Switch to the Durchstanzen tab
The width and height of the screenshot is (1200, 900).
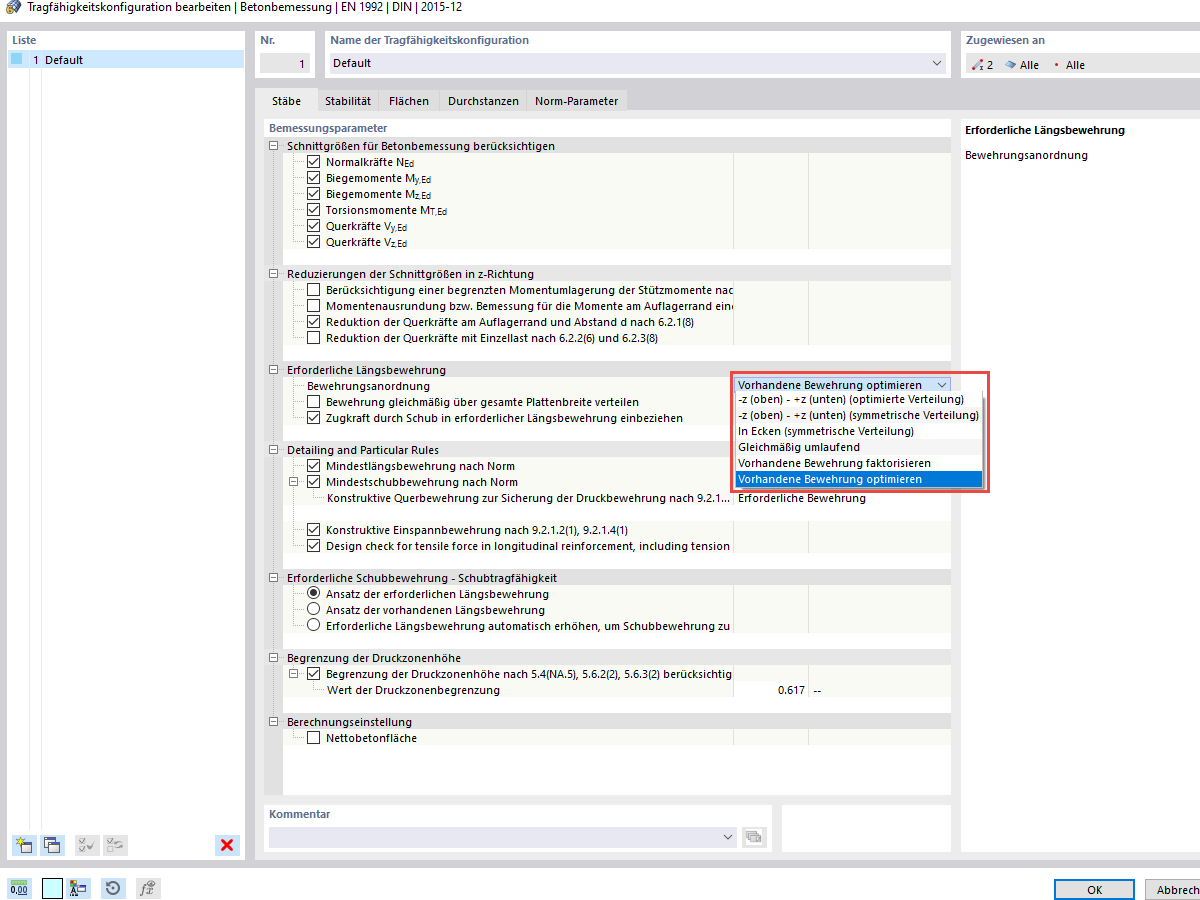click(x=483, y=101)
